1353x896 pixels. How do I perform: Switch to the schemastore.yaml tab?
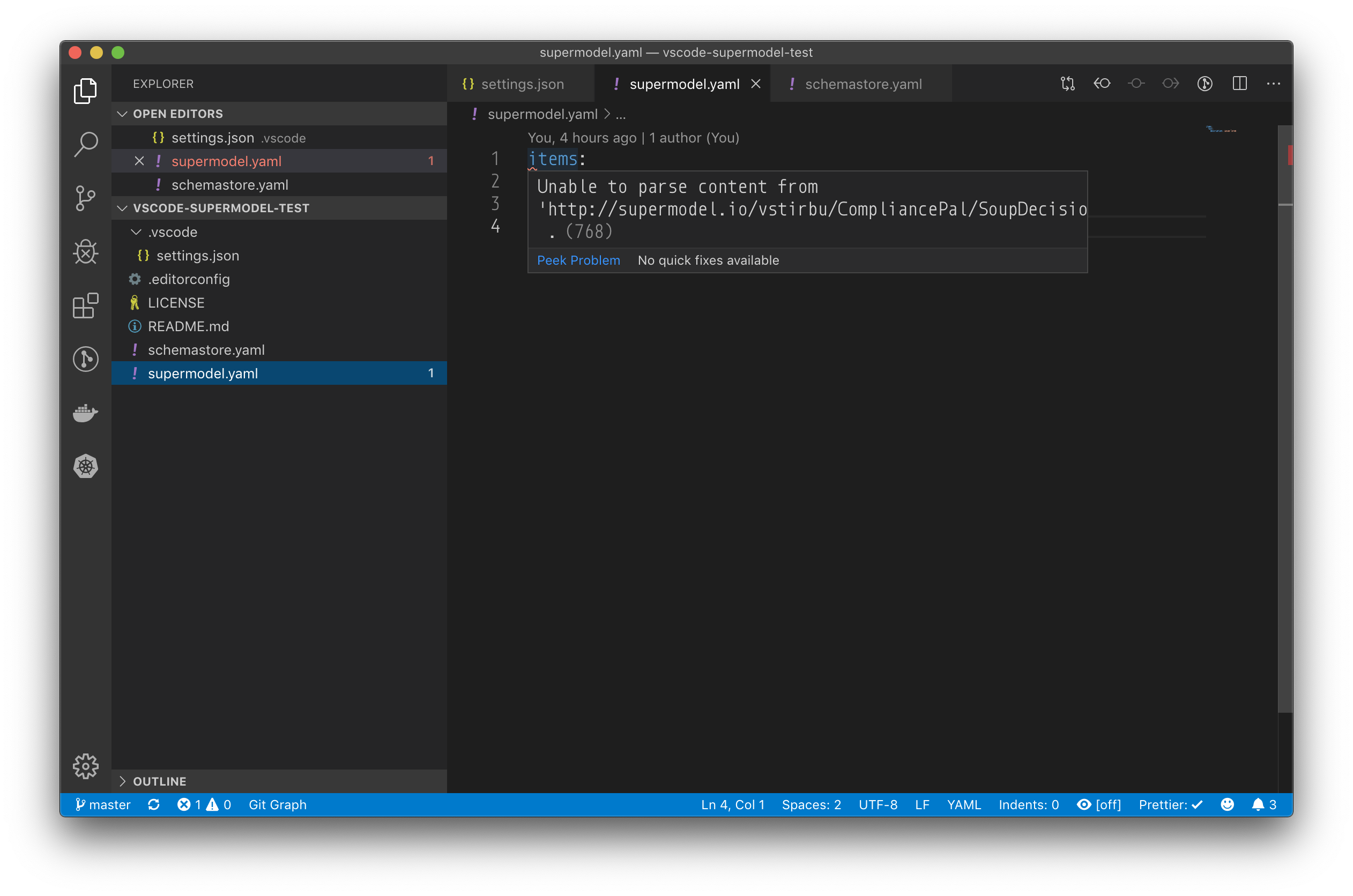pyautogui.click(x=863, y=84)
